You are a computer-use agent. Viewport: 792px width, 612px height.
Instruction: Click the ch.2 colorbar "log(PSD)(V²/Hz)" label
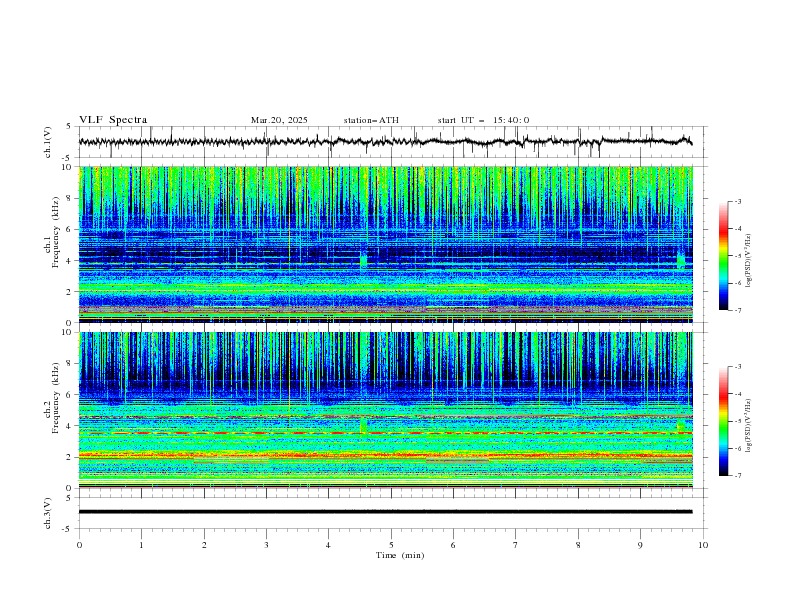coord(748,426)
